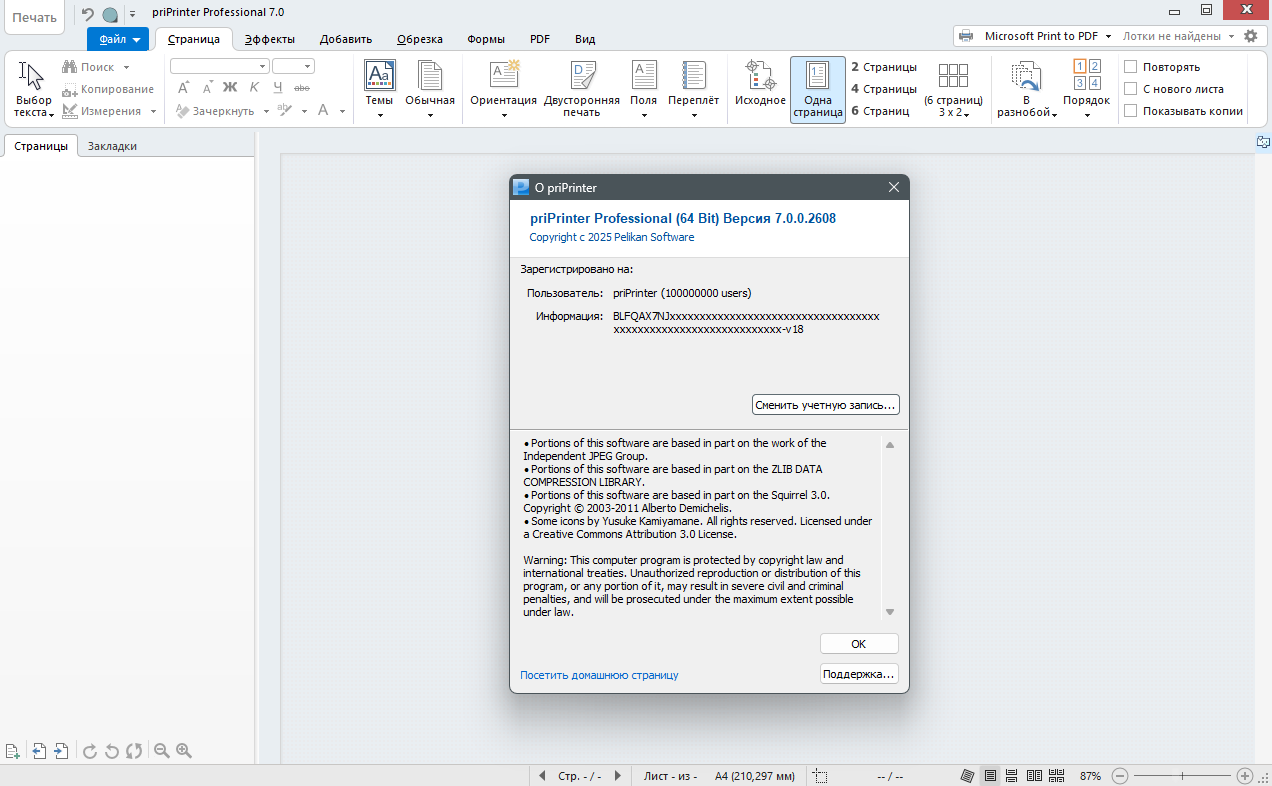Switch to the Закладки panel tab
The width and height of the screenshot is (1272, 786).
coord(112,145)
